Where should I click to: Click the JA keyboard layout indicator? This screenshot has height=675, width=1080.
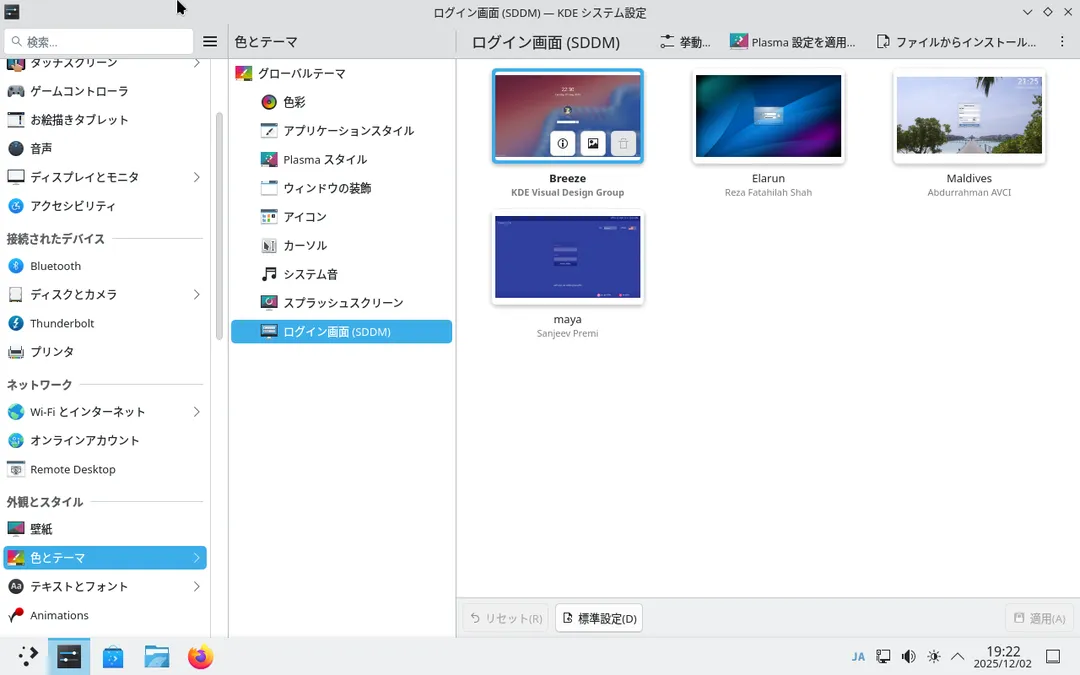tap(858, 656)
